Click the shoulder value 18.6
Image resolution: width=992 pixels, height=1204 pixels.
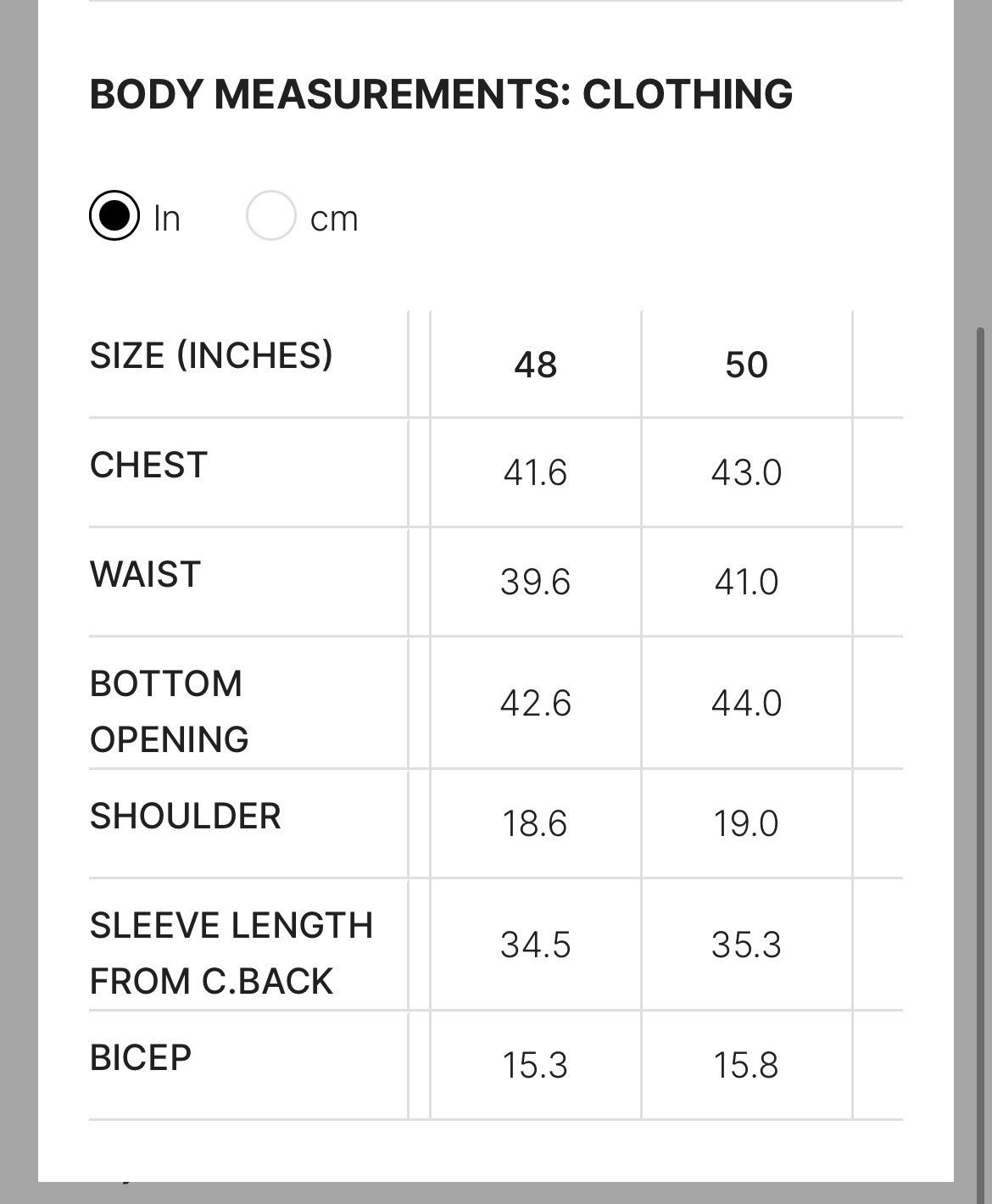coord(535,824)
